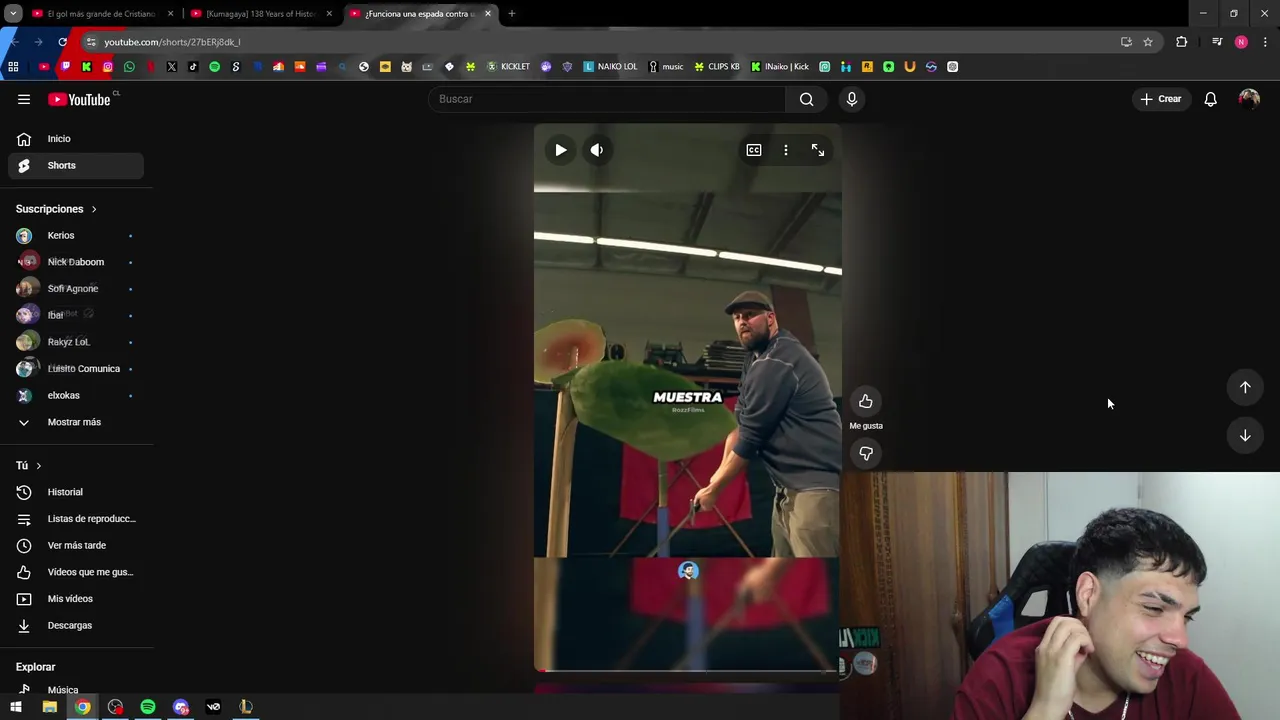This screenshot has width=1280, height=720.
Task: Mute the Short's volume
Action: (597, 150)
